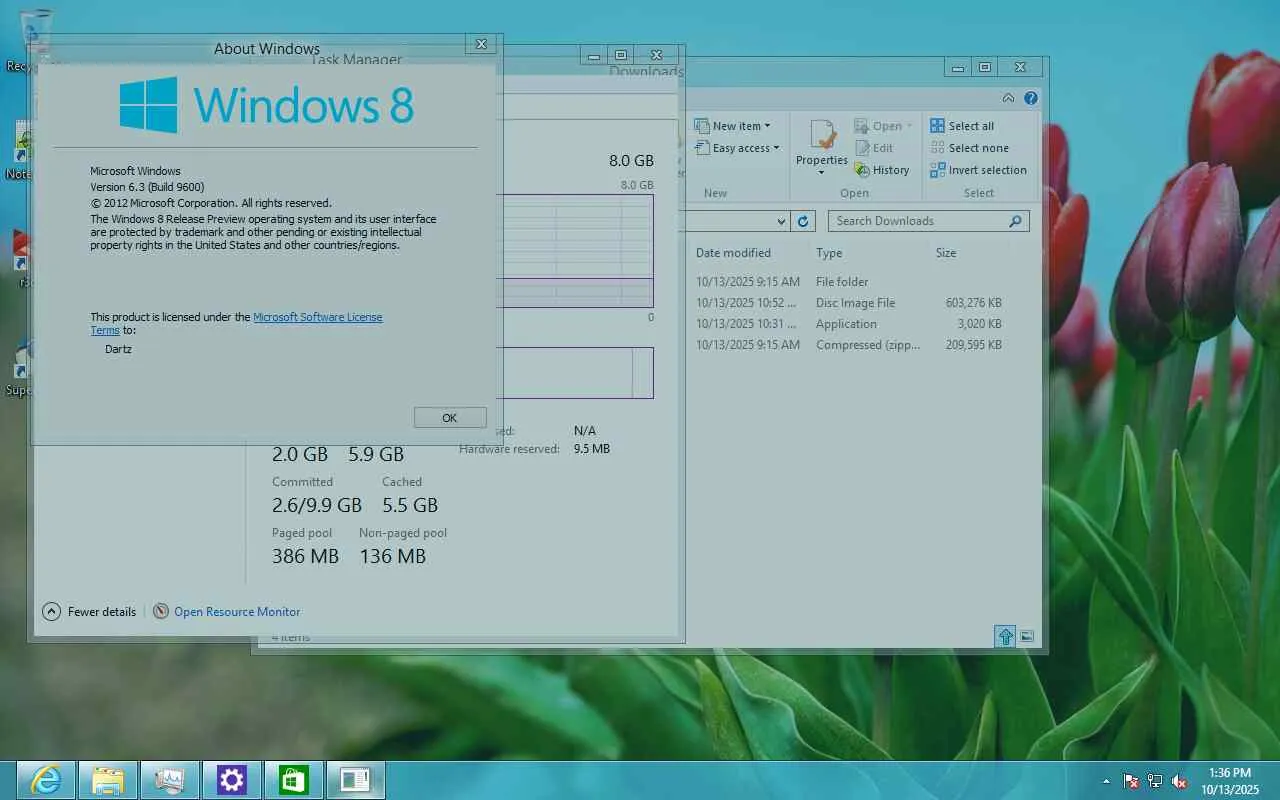Expand the New item dropdown in Explorer

pyautogui.click(x=768, y=126)
